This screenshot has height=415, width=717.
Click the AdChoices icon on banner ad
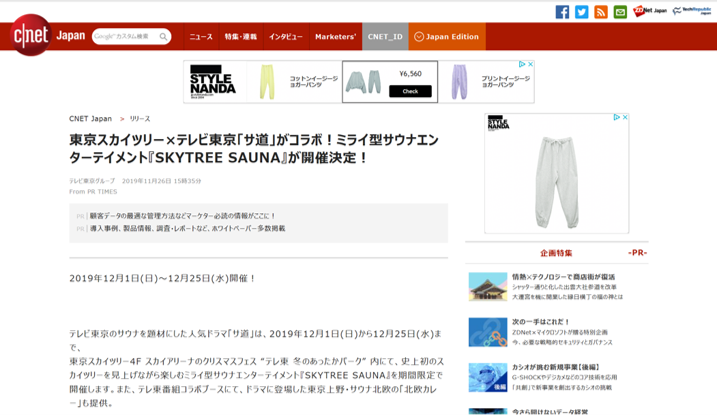pyautogui.click(x=522, y=64)
